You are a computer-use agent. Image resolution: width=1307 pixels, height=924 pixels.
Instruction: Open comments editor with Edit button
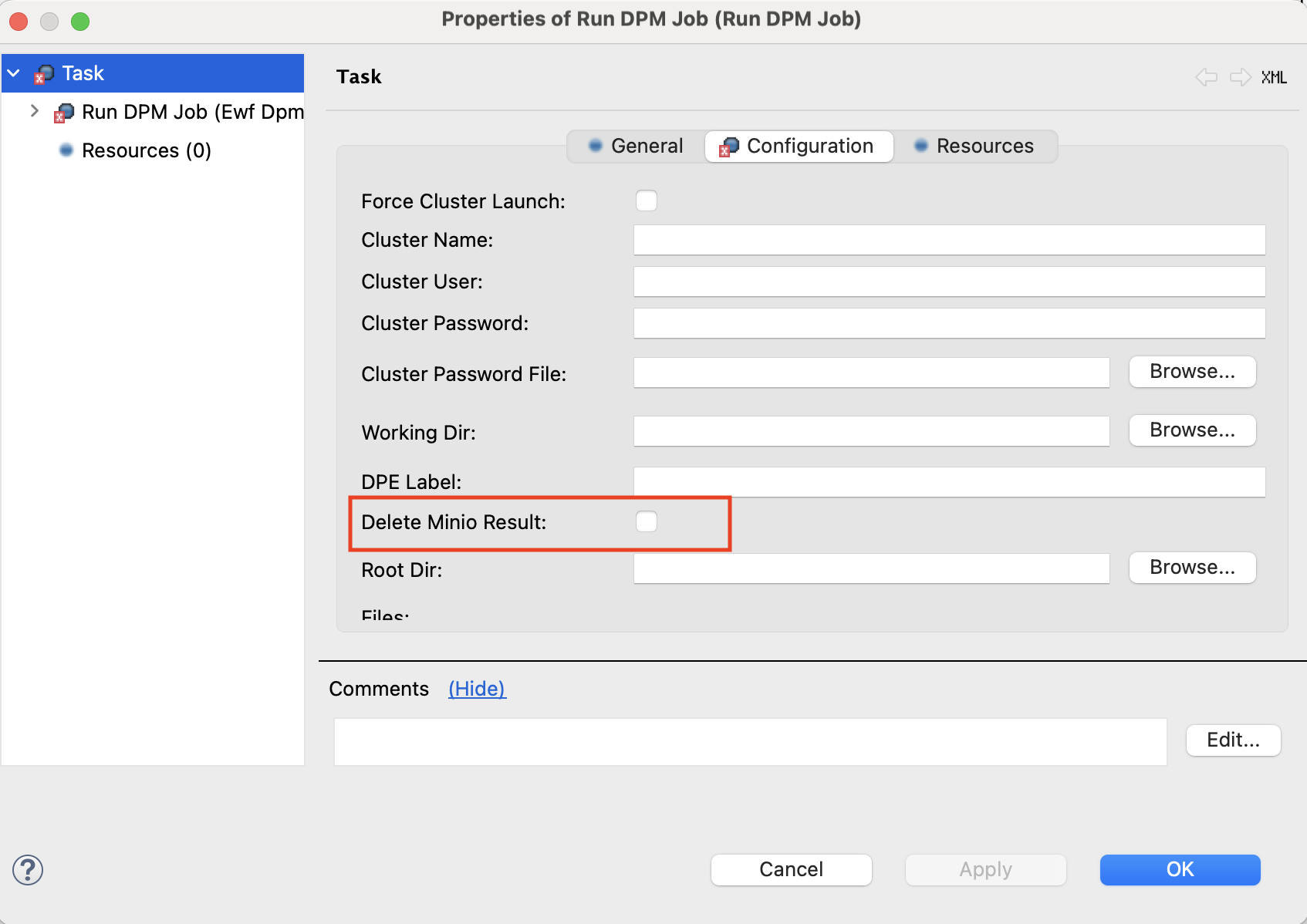pos(1233,740)
